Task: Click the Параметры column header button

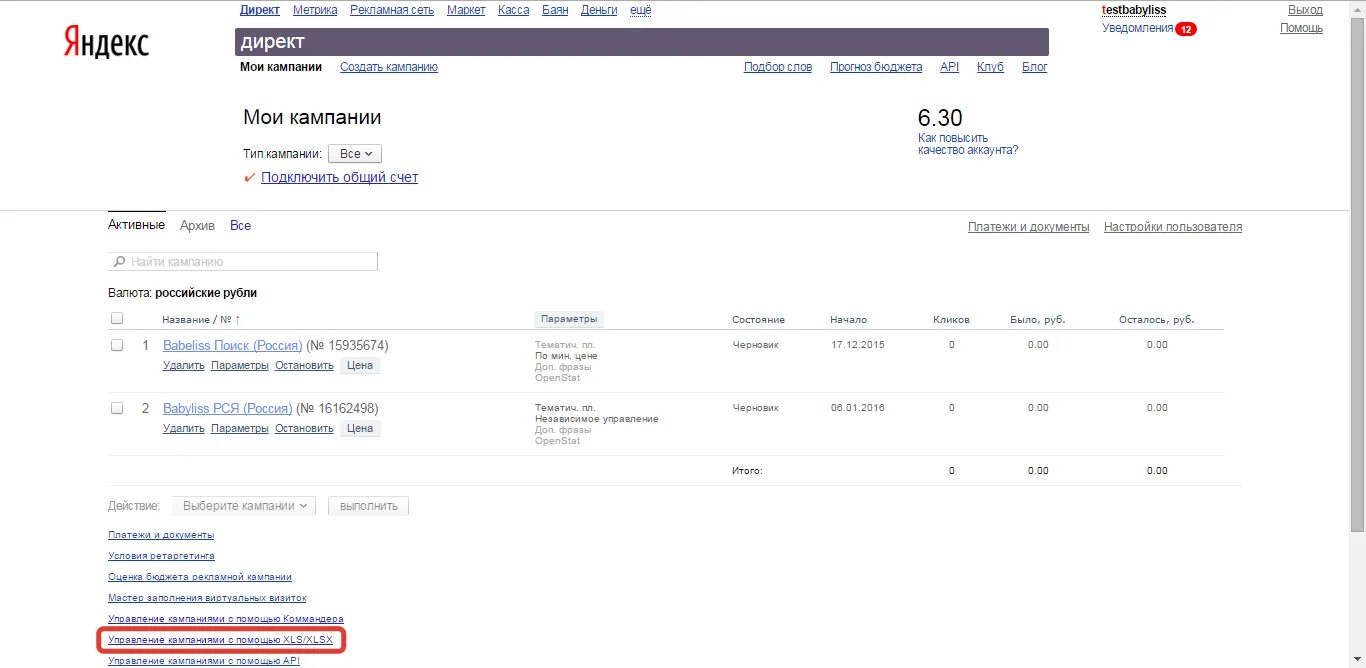Action: point(569,319)
